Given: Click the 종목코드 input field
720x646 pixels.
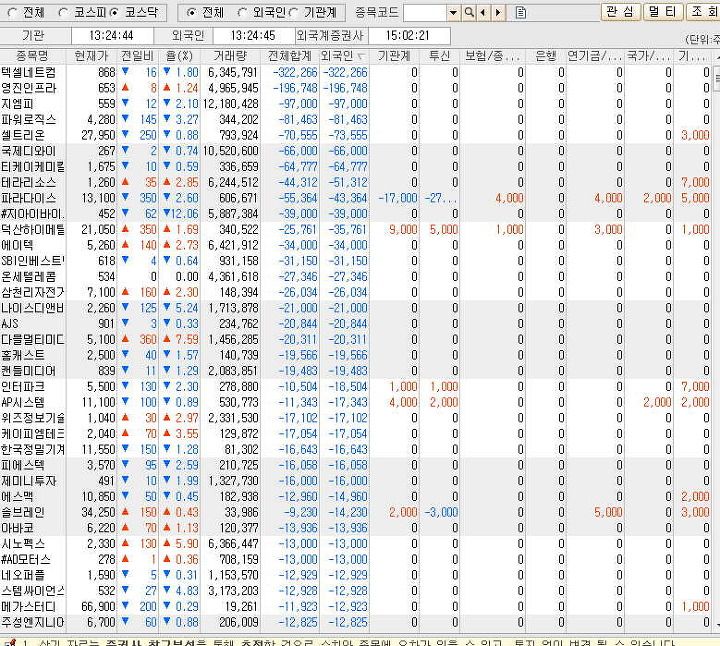Looking at the screenshot, I should pyautogui.click(x=425, y=13).
